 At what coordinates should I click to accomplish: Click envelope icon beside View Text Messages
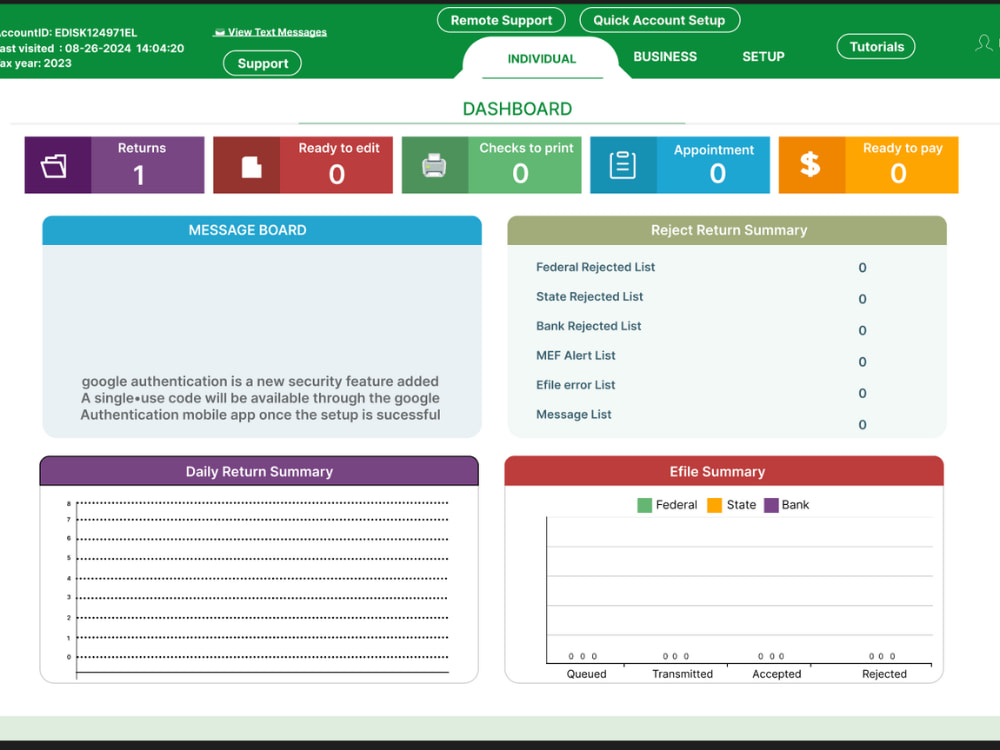(219, 33)
